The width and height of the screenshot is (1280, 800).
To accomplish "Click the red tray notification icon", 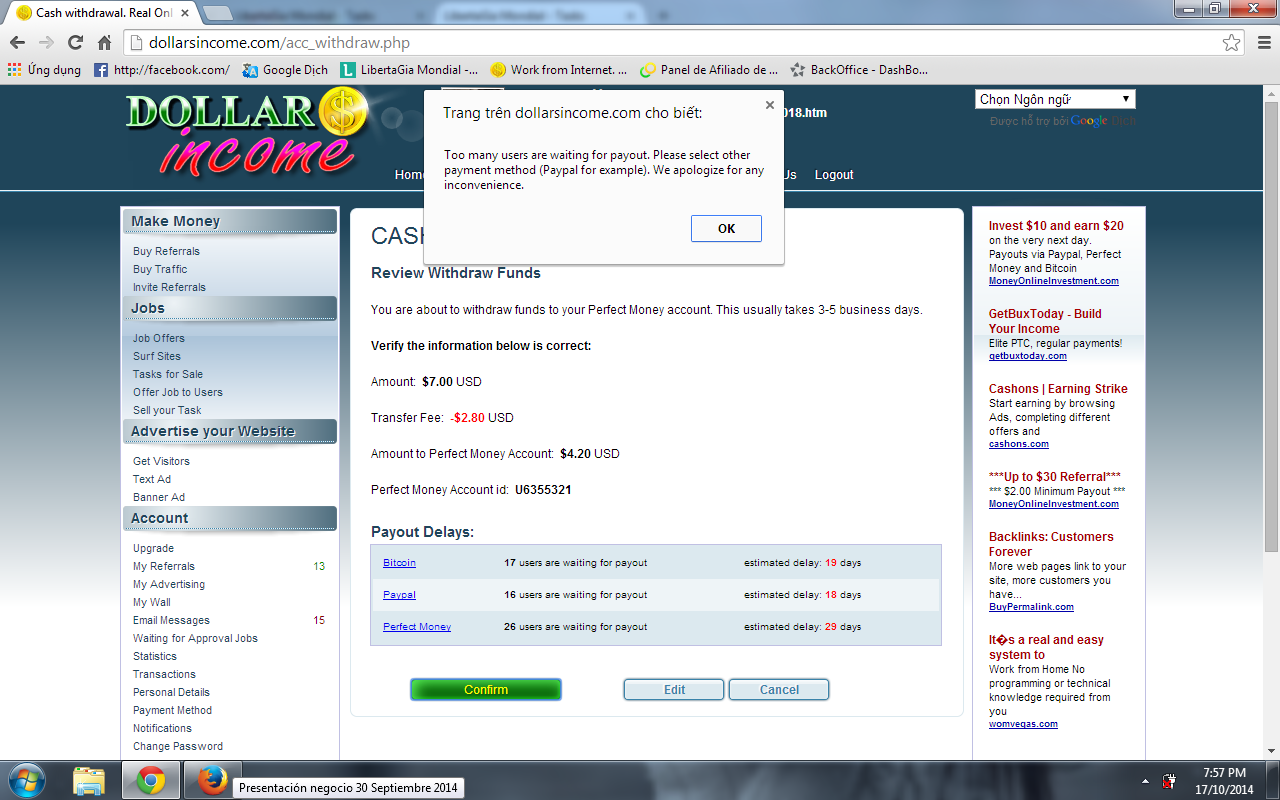I will tap(1169, 780).
